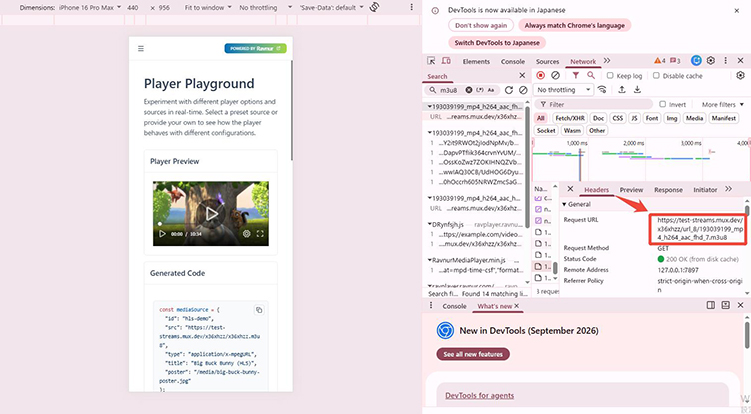This screenshot has width=751, height=414.
Task: Select the inspect element picker icon
Action: click(431, 61)
